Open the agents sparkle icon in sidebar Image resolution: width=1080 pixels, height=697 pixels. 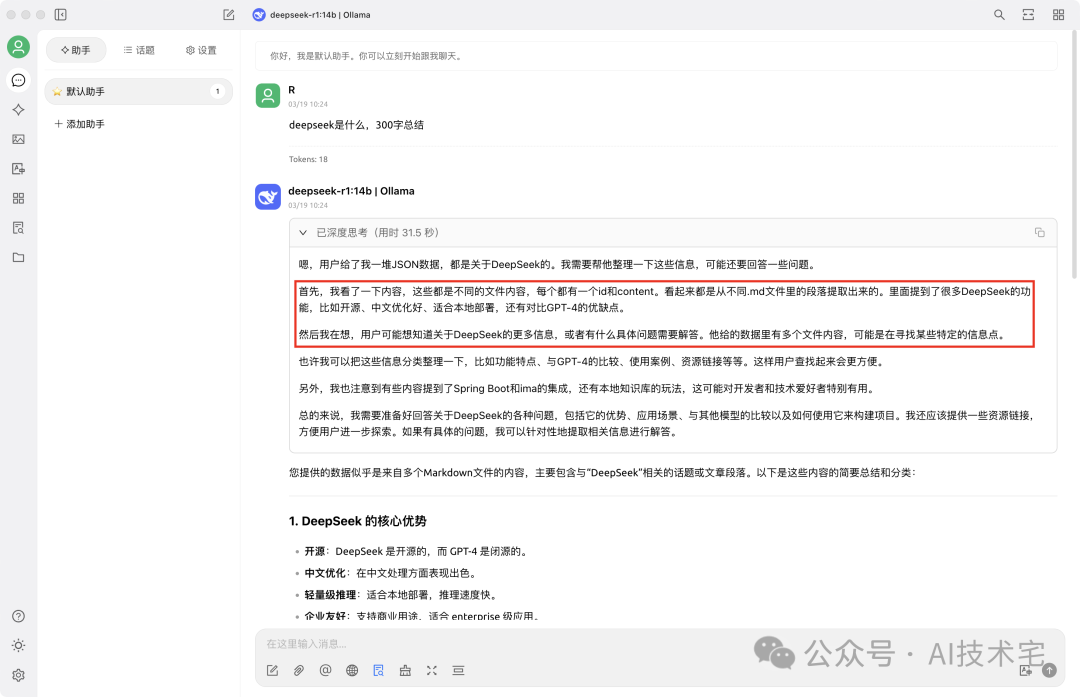pos(19,110)
